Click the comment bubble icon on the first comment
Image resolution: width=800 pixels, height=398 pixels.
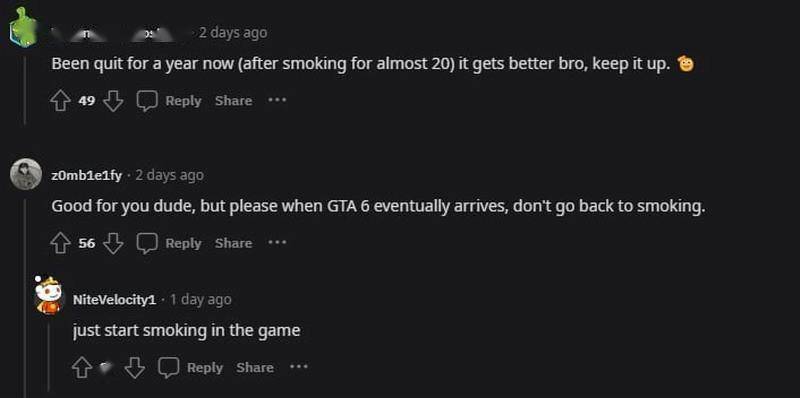147,101
